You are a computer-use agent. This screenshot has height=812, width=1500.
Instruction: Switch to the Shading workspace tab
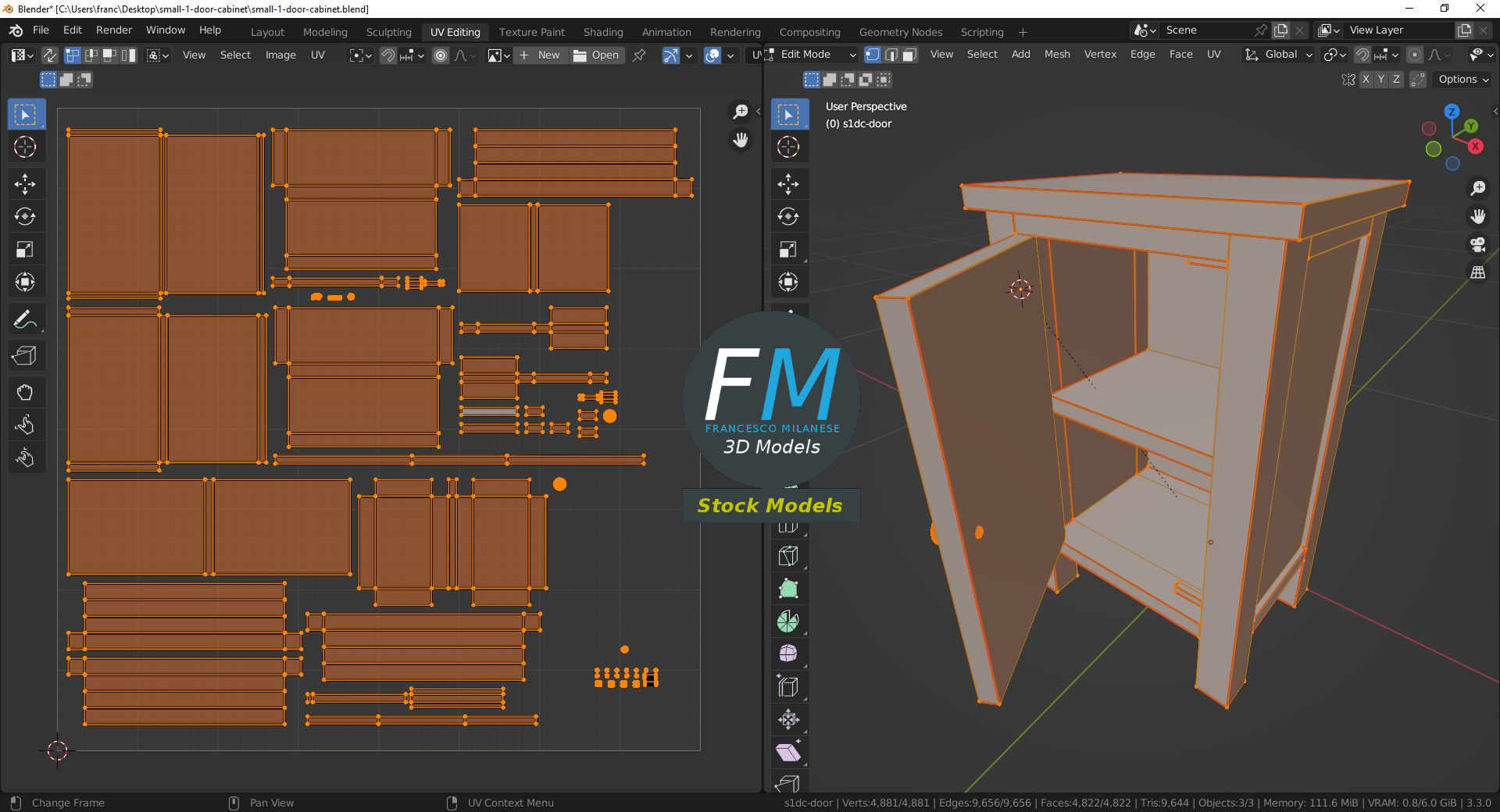click(603, 32)
